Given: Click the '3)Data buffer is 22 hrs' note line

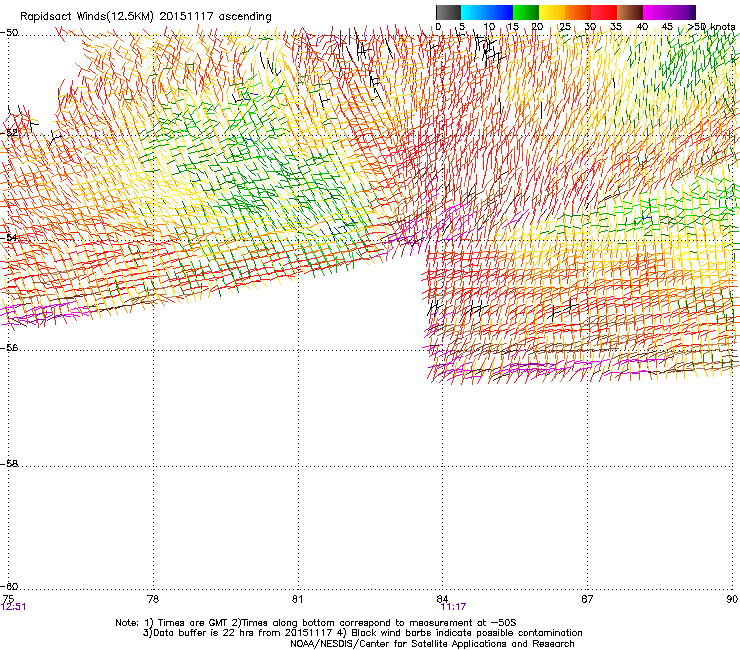Looking at the screenshot, I should [x=362, y=633].
